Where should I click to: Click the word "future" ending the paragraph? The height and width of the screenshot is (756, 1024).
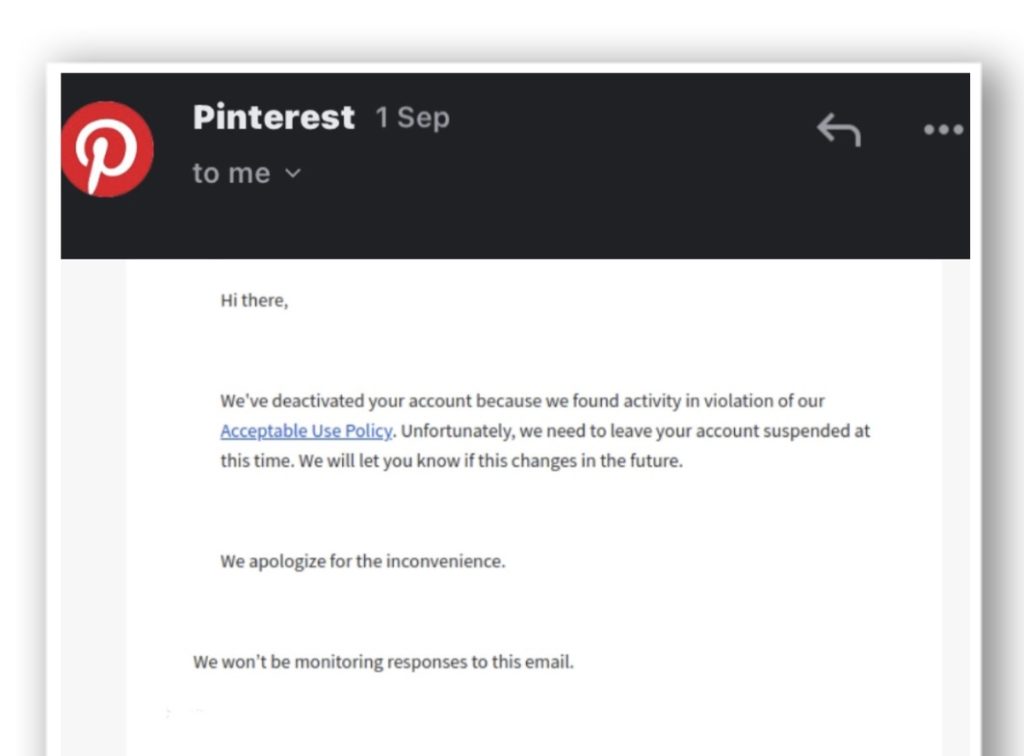click(x=654, y=461)
